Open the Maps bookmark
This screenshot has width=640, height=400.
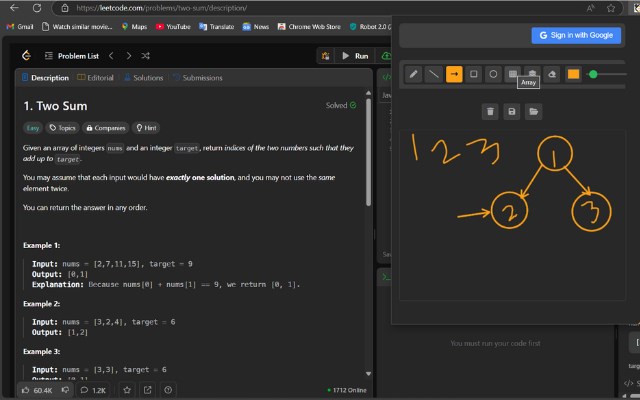tap(134, 27)
